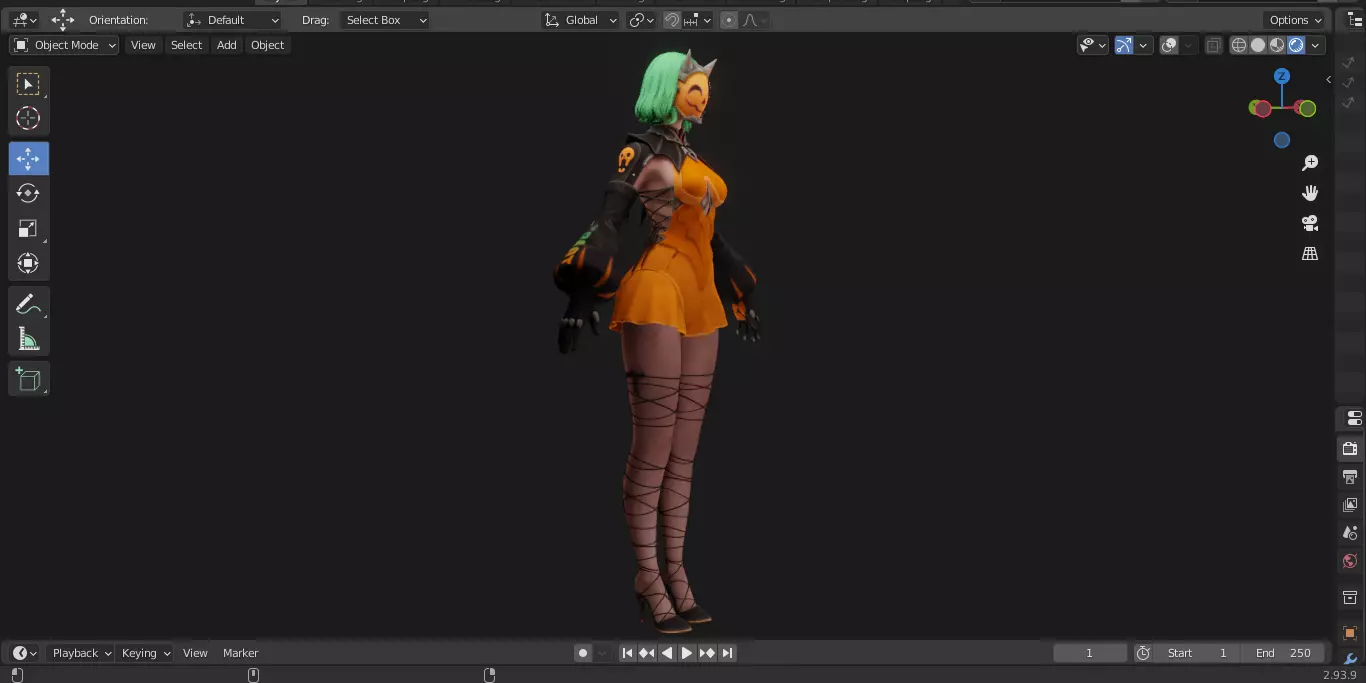Open Global transform orientation dropdown
This screenshot has width=1366, height=683.
coord(581,20)
